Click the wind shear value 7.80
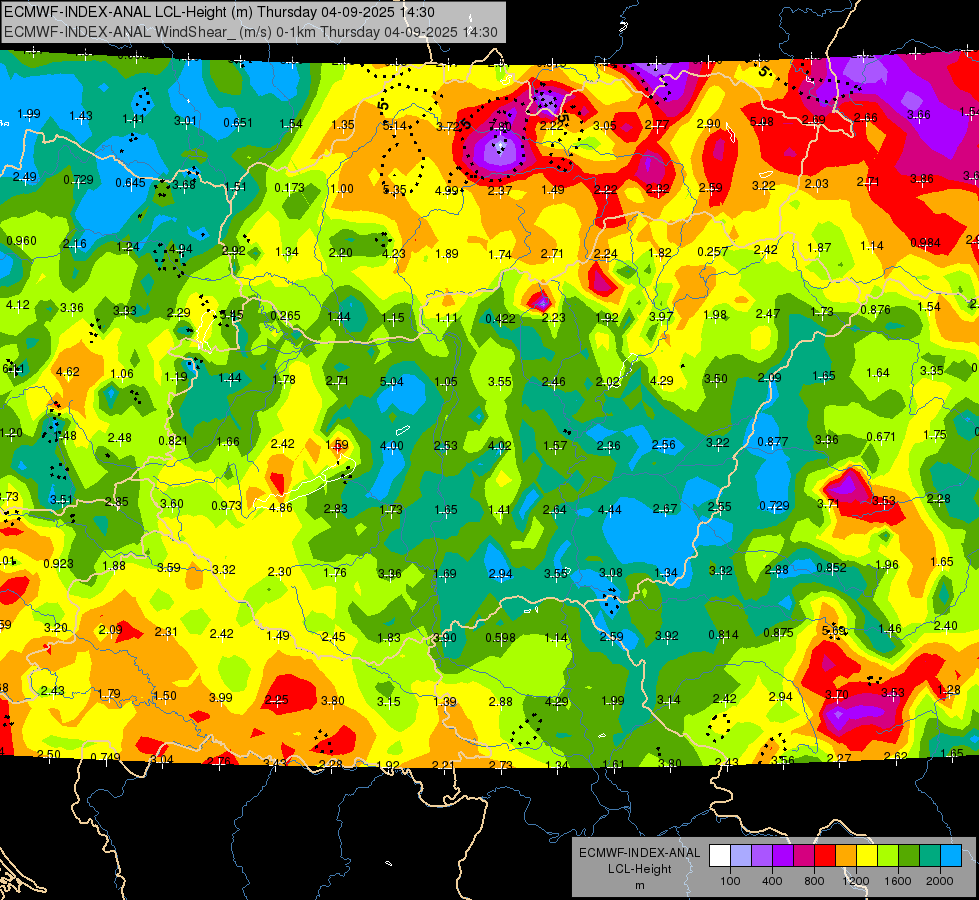This screenshot has width=979, height=900. [499, 127]
